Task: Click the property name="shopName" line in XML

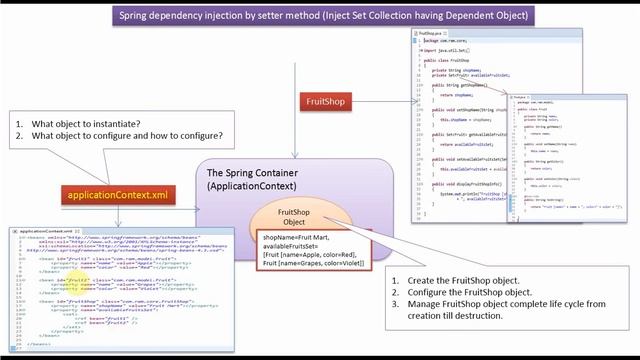Action: [x=135, y=306]
